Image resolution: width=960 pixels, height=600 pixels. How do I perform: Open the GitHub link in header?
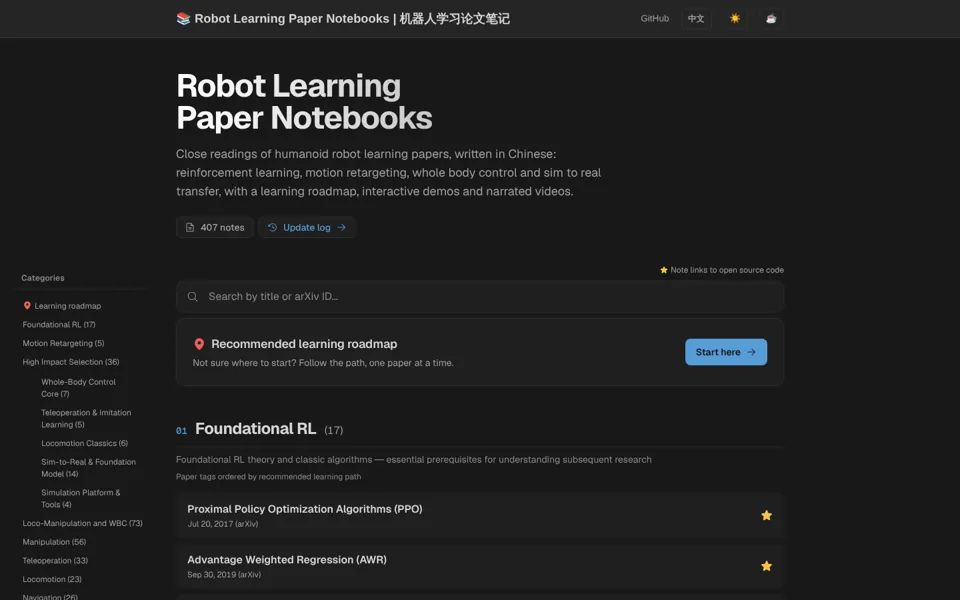pyautogui.click(x=654, y=18)
